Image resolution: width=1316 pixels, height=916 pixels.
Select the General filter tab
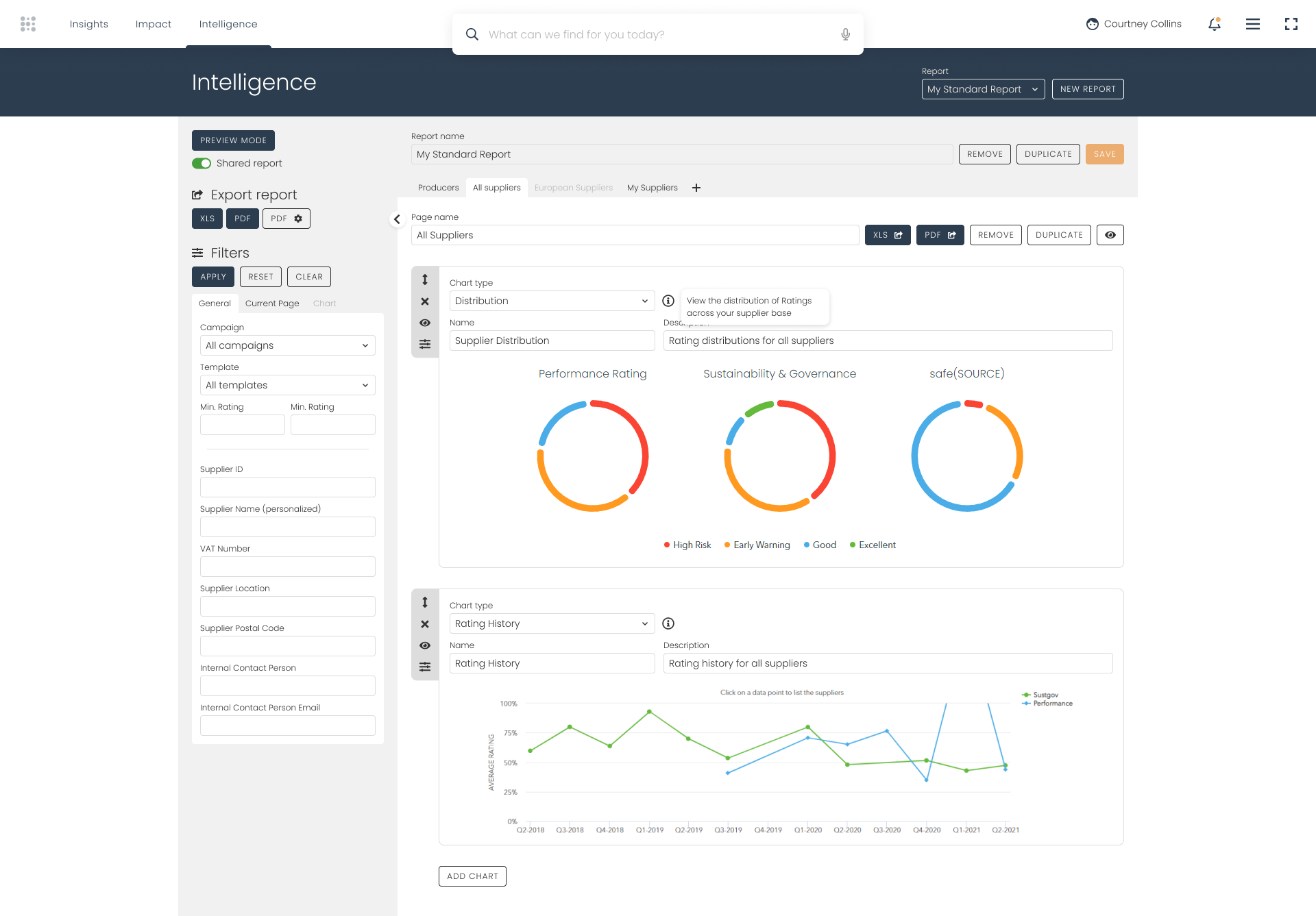(x=215, y=304)
